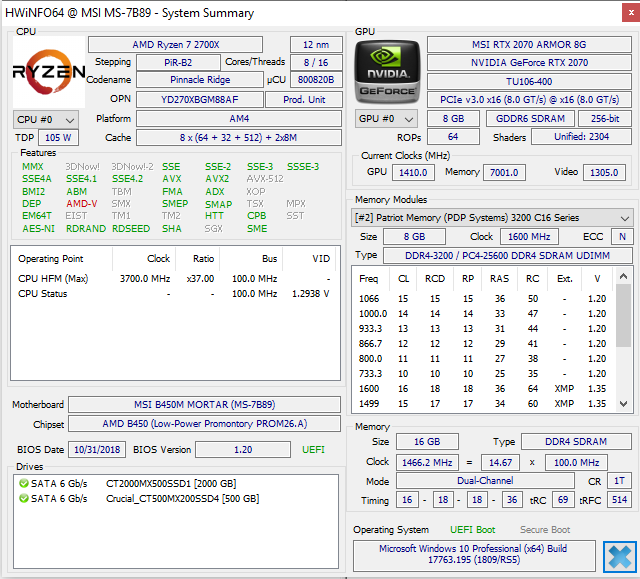
Task: Expand the Patriot Memory module dropdown
Action: click(492, 218)
